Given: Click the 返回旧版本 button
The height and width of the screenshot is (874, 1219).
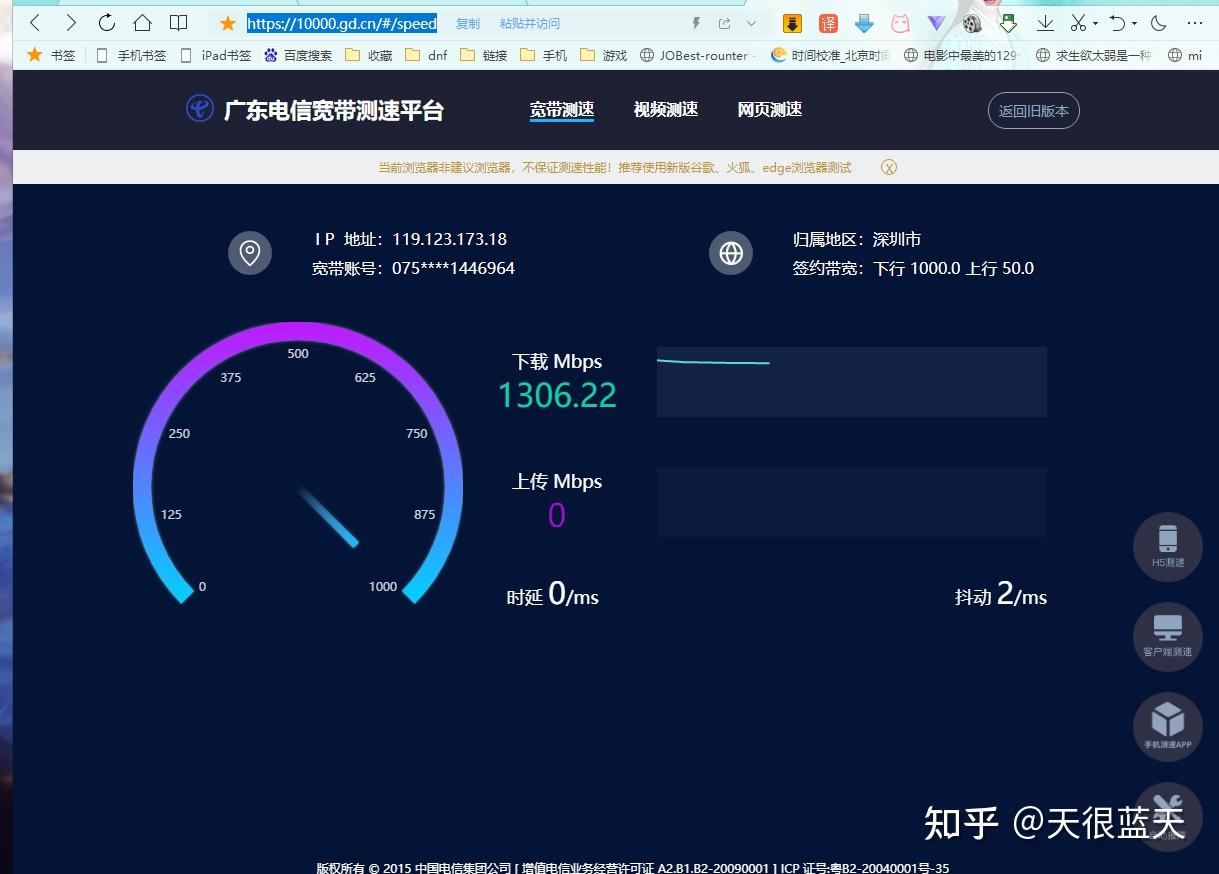Looking at the screenshot, I should 1034,111.
